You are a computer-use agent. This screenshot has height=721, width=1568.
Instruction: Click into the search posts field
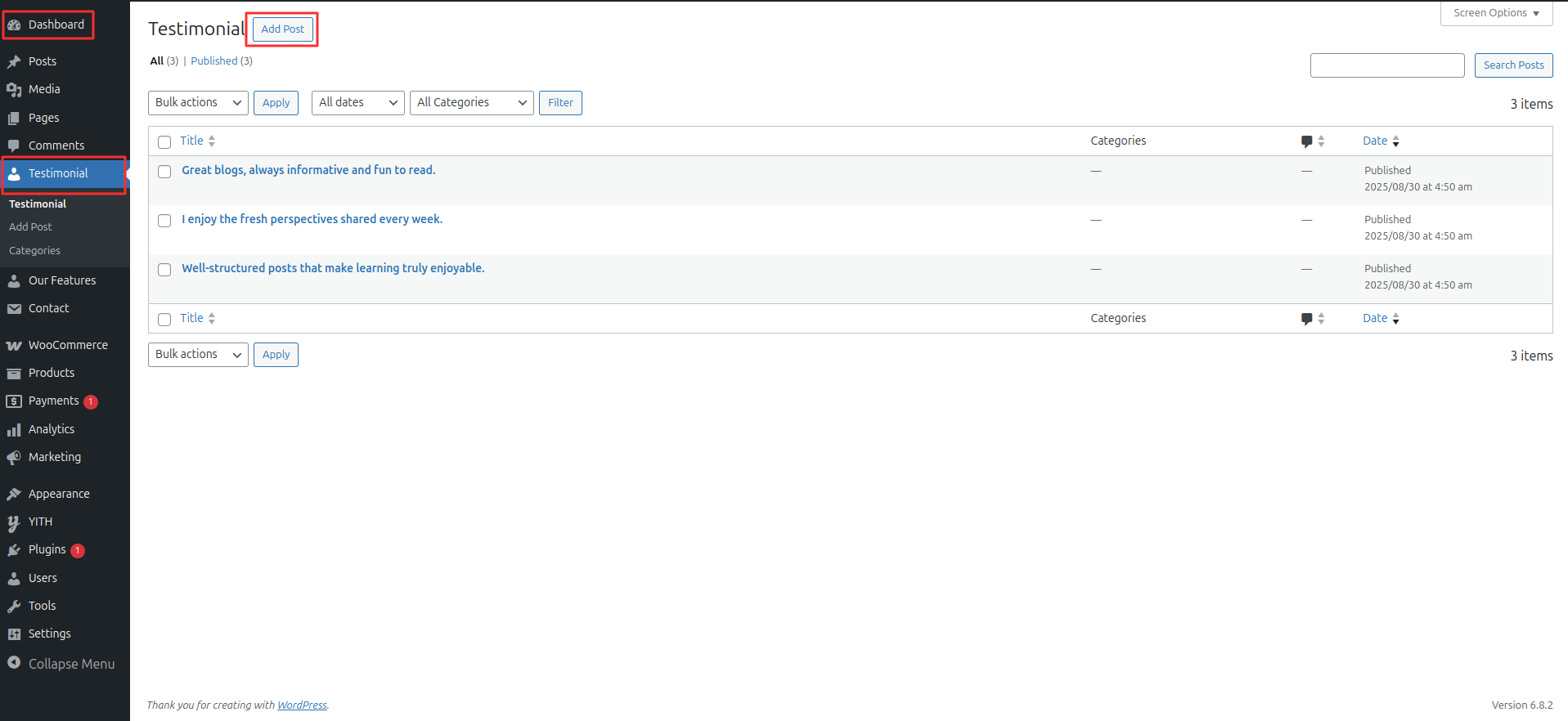[x=1386, y=65]
